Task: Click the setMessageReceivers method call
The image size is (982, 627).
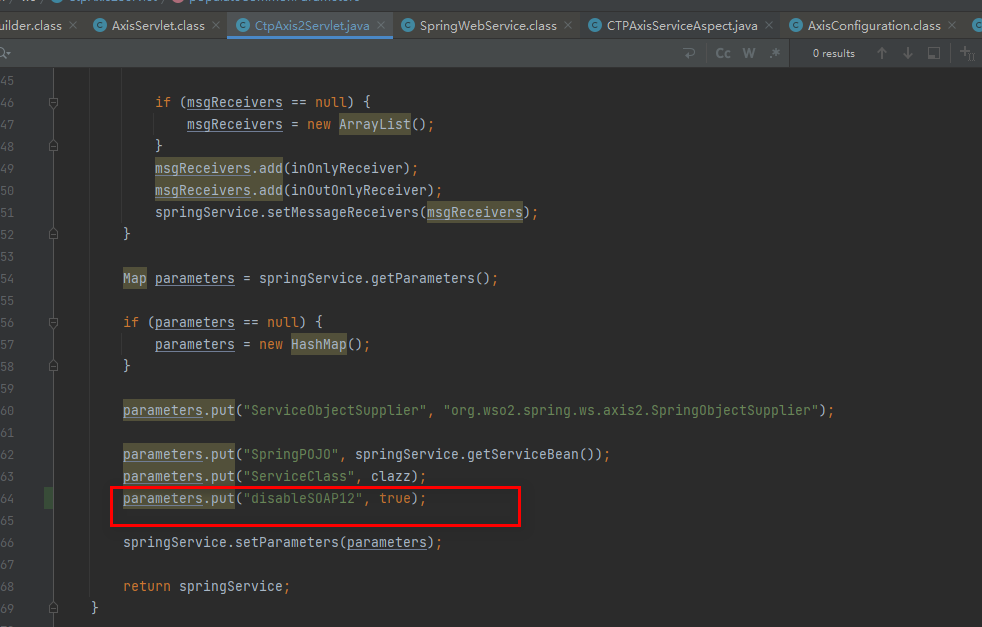Action: [343, 212]
